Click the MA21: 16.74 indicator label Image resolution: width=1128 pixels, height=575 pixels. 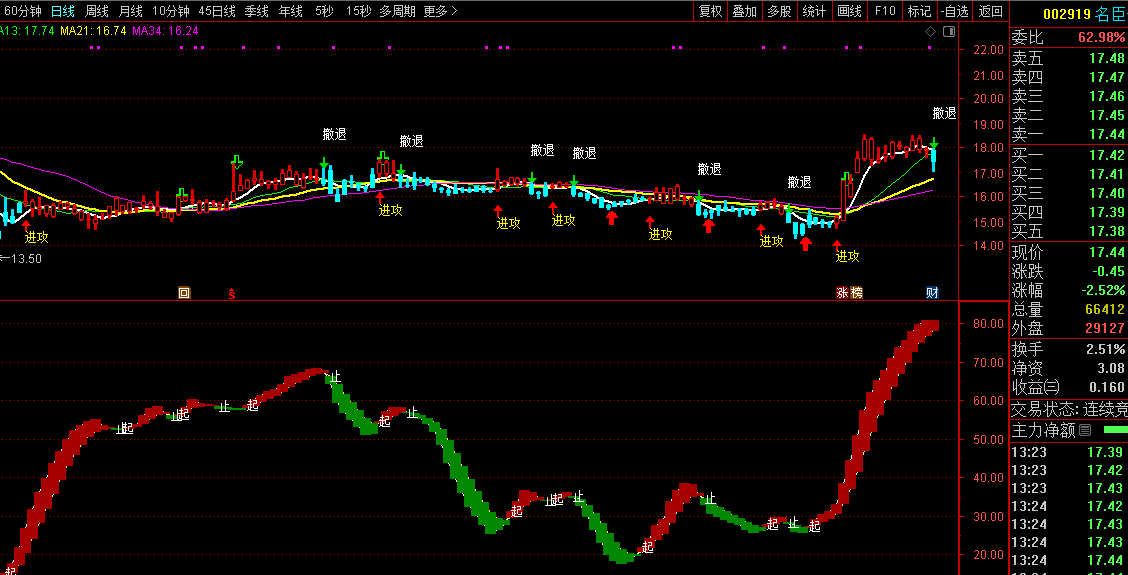pos(94,31)
